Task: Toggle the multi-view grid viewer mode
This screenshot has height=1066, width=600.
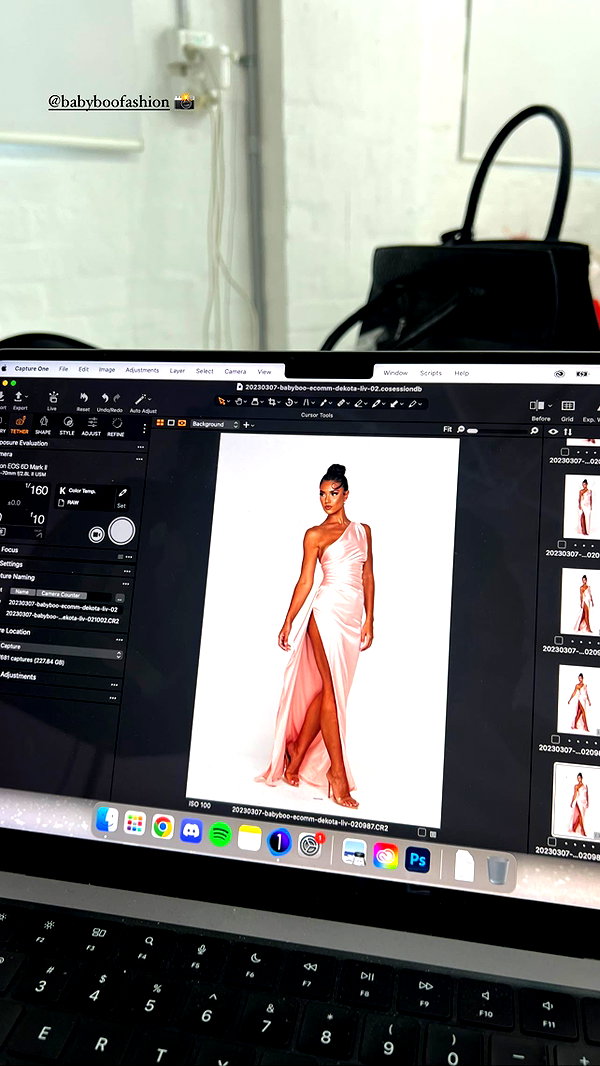Action: click(x=160, y=423)
